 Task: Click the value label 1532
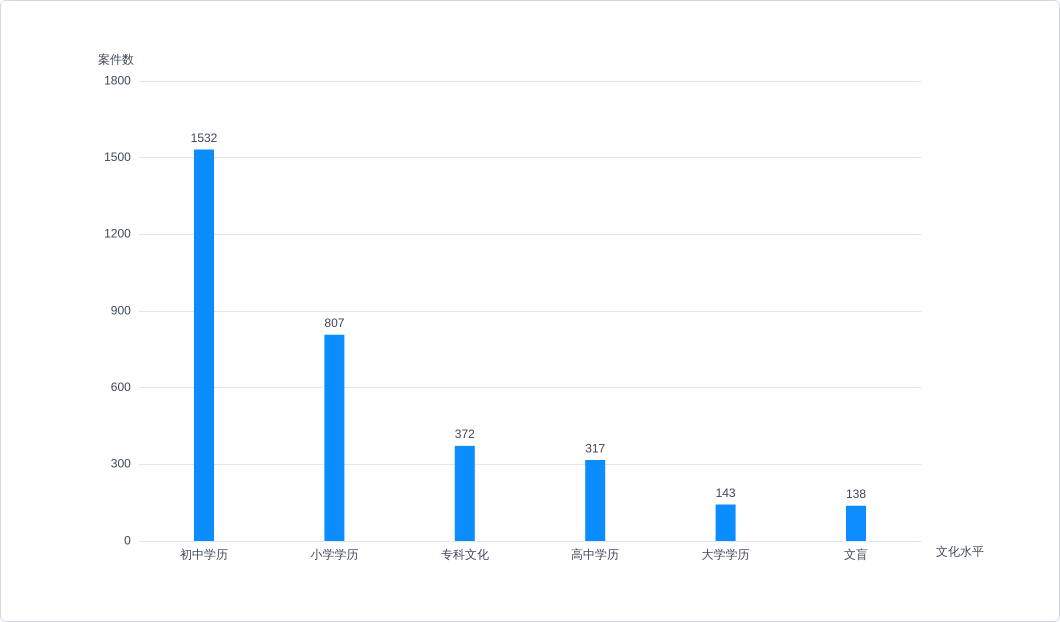(204, 138)
